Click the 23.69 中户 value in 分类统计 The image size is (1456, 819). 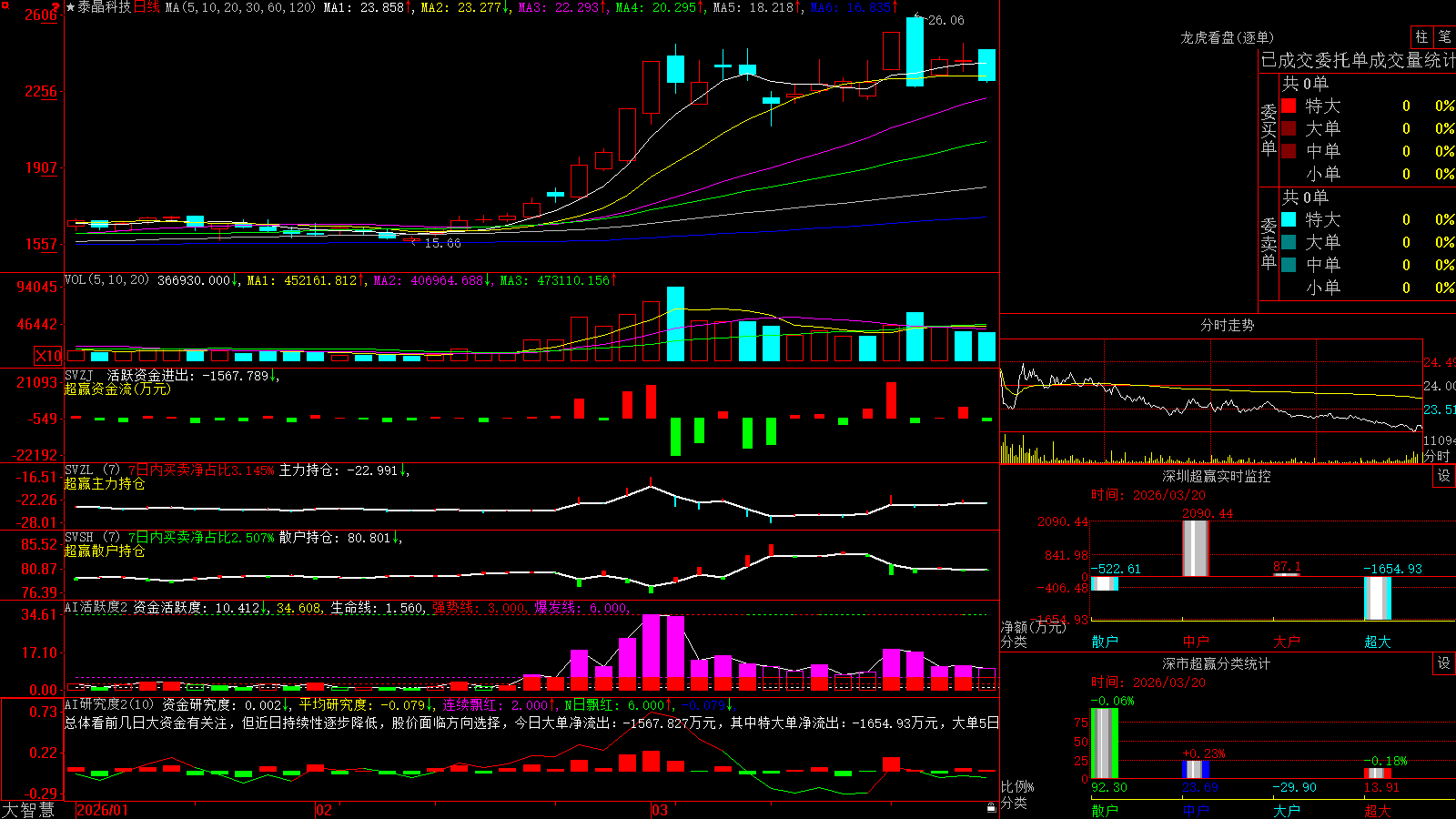1199,787
